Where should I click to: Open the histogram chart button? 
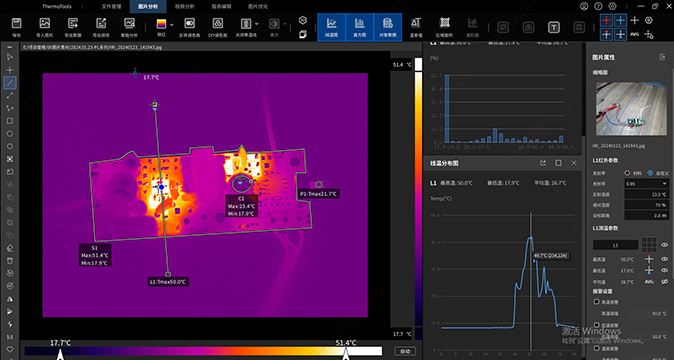359,27
